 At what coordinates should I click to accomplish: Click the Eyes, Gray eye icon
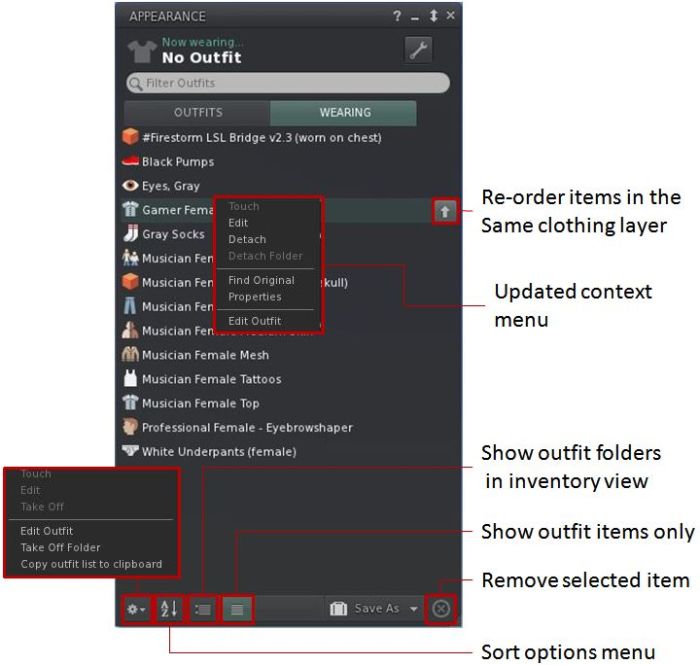pyautogui.click(x=129, y=186)
